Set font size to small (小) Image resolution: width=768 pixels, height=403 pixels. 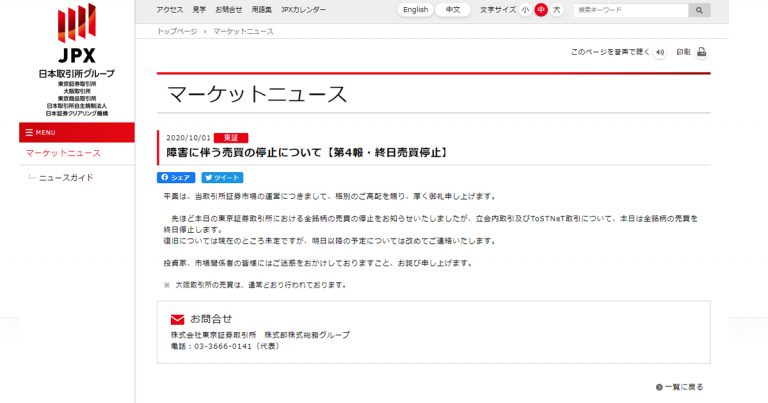coord(526,10)
